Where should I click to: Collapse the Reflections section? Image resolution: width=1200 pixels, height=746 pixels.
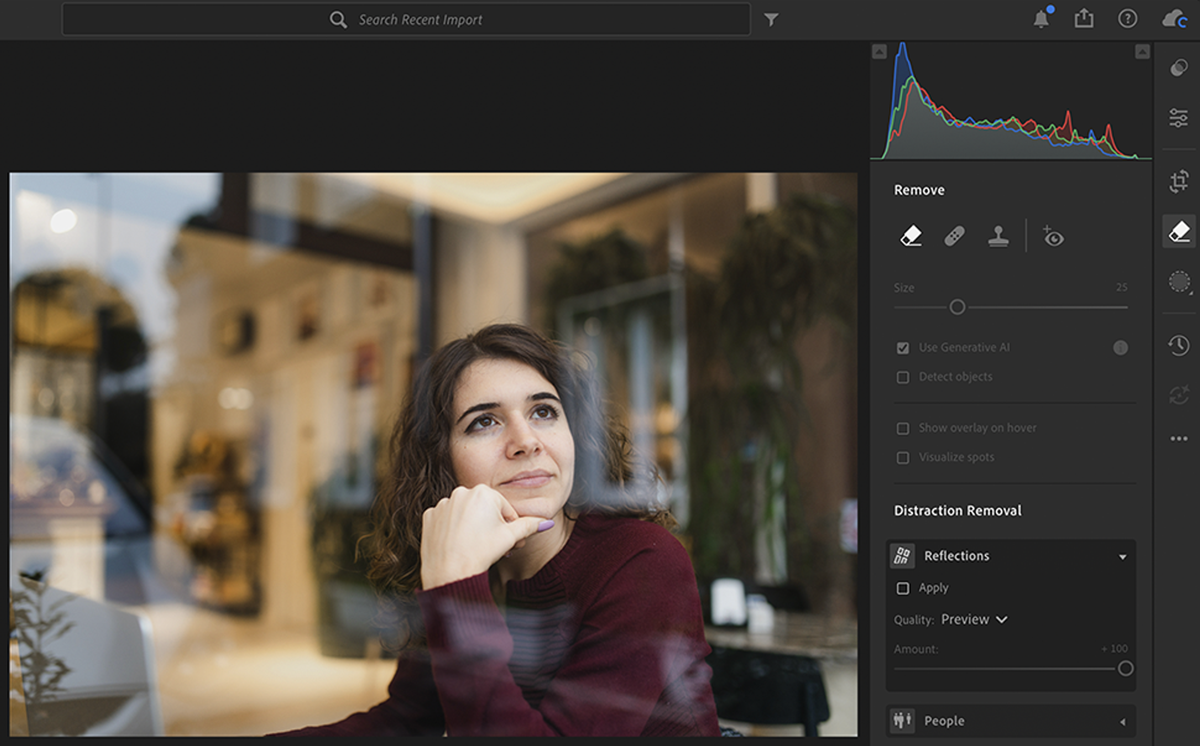[x=1122, y=557]
